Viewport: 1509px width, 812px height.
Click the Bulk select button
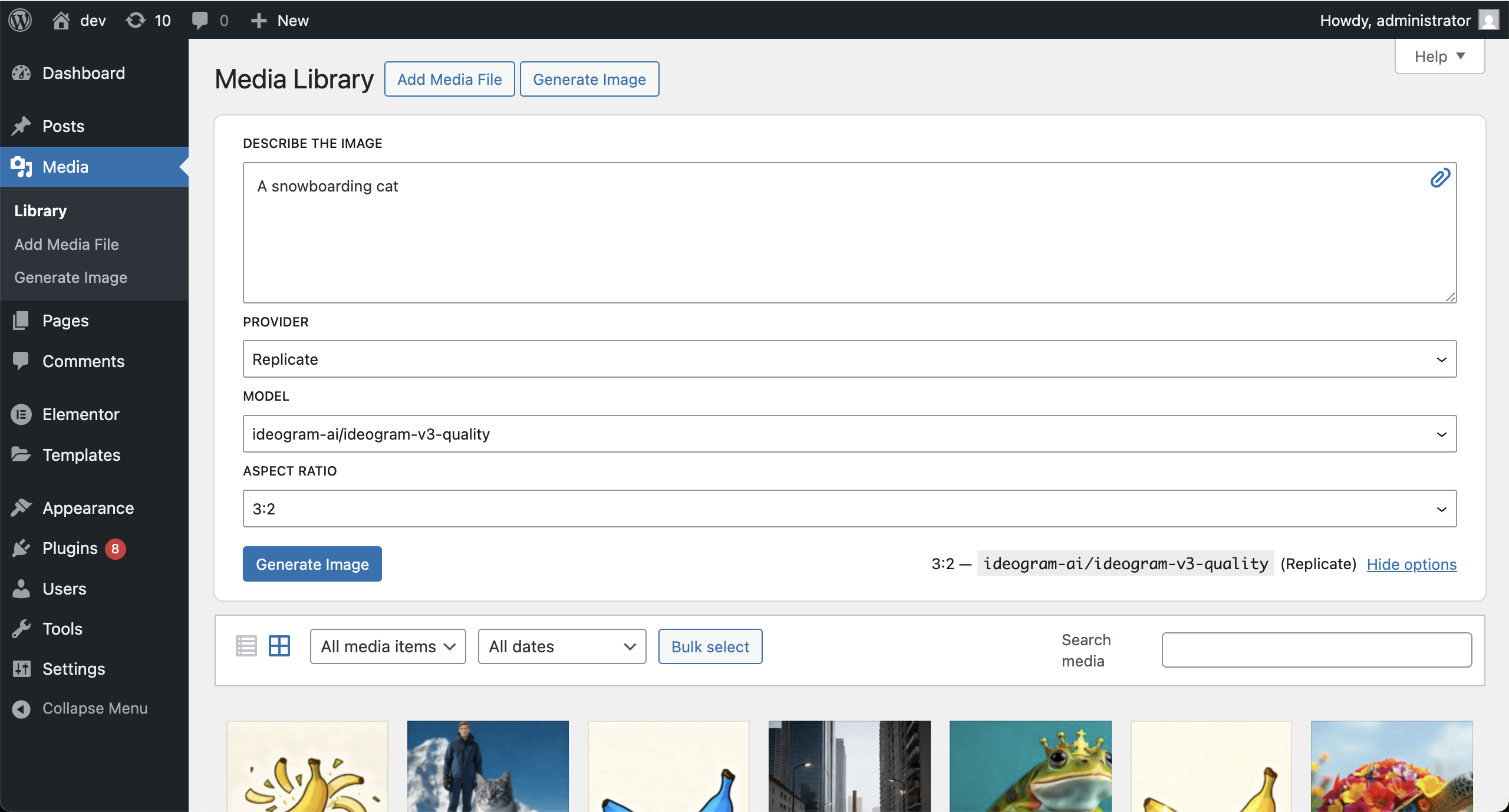[710, 646]
